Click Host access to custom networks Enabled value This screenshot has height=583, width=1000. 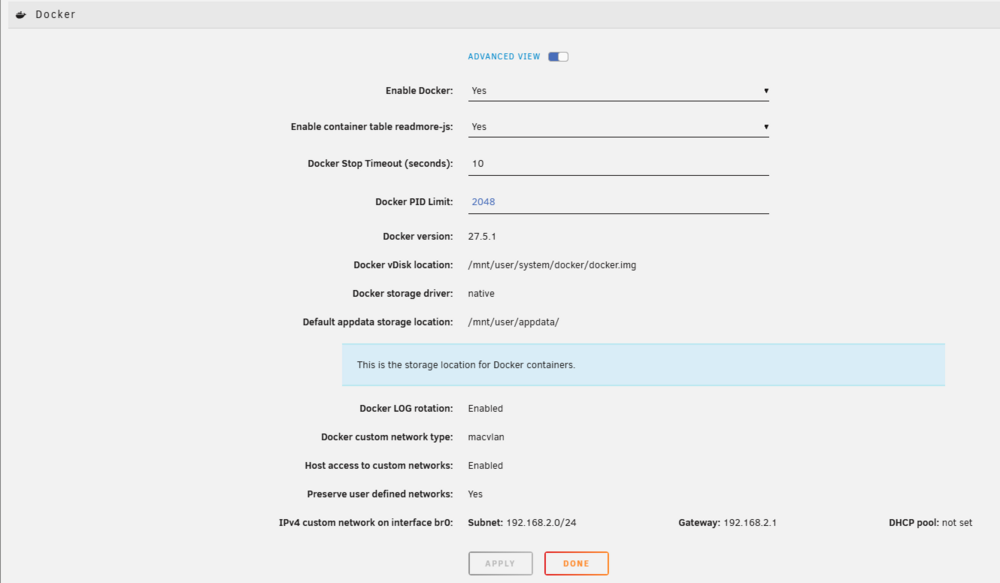pyautogui.click(x=485, y=466)
